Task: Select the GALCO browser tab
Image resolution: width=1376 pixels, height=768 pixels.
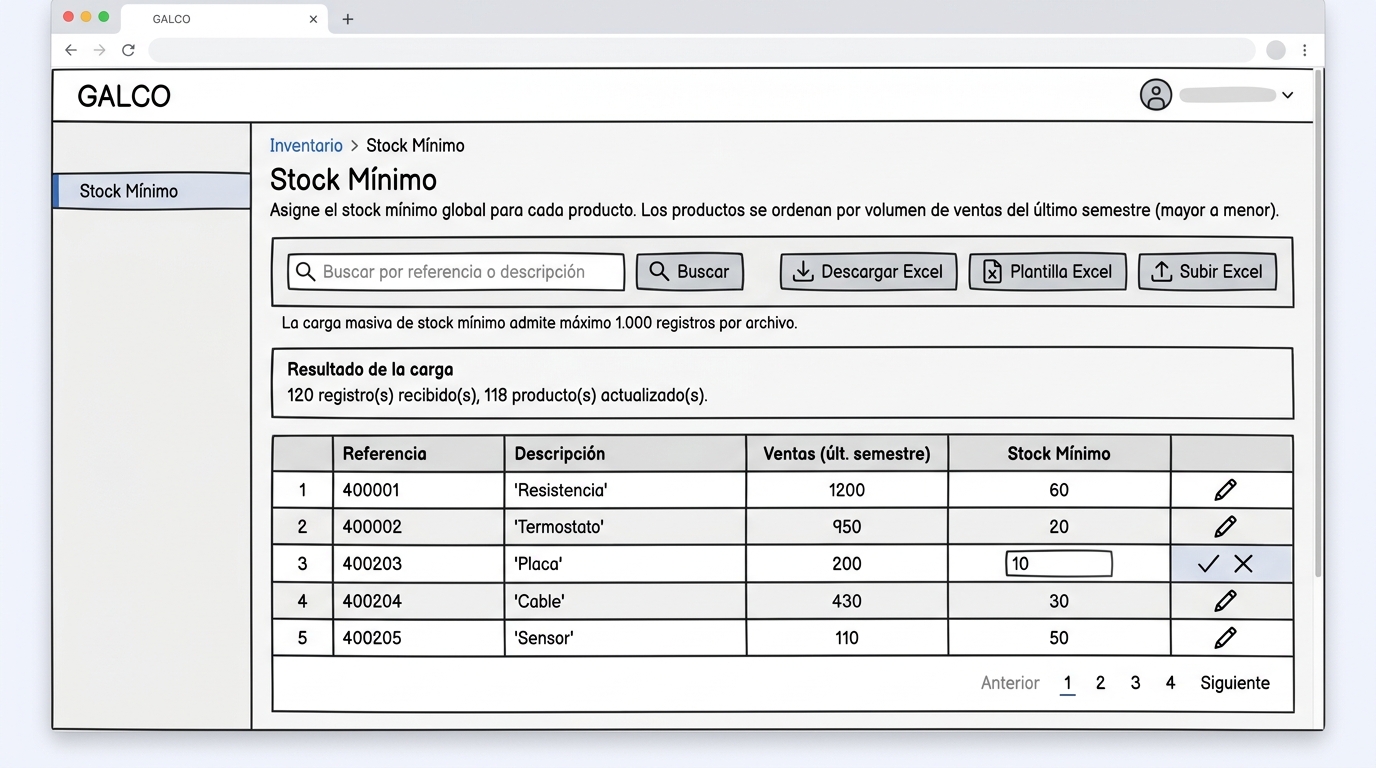Action: [225, 19]
